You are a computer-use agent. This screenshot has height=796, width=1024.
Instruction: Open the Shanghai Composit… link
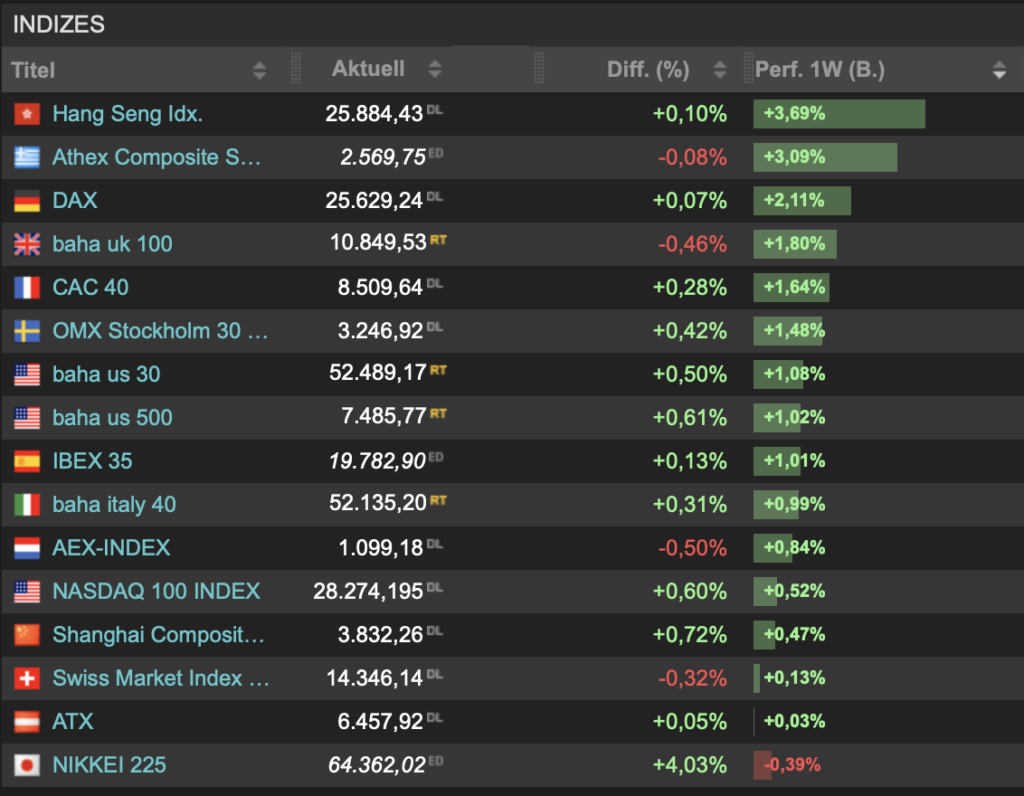(159, 635)
